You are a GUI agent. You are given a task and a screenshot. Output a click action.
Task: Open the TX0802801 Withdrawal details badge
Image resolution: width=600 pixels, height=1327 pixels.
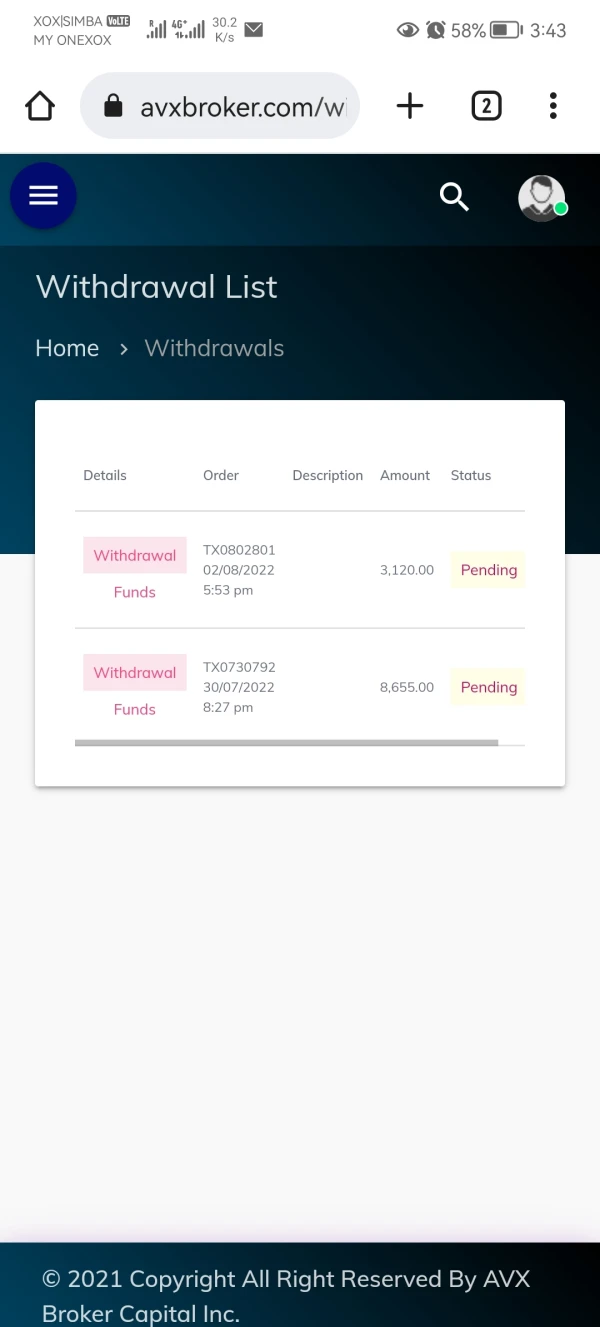click(135, 555)
